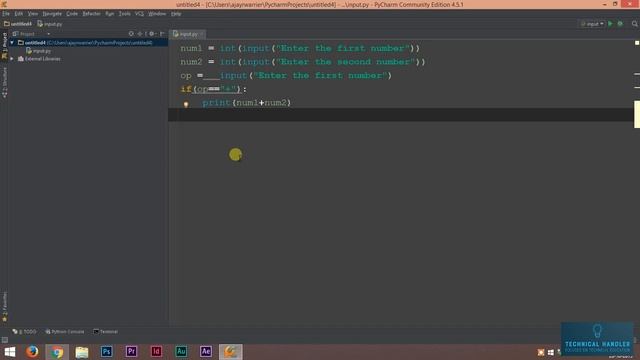Select input.py in the project tree
Viewport: 640px width, 360px height.
38,51
